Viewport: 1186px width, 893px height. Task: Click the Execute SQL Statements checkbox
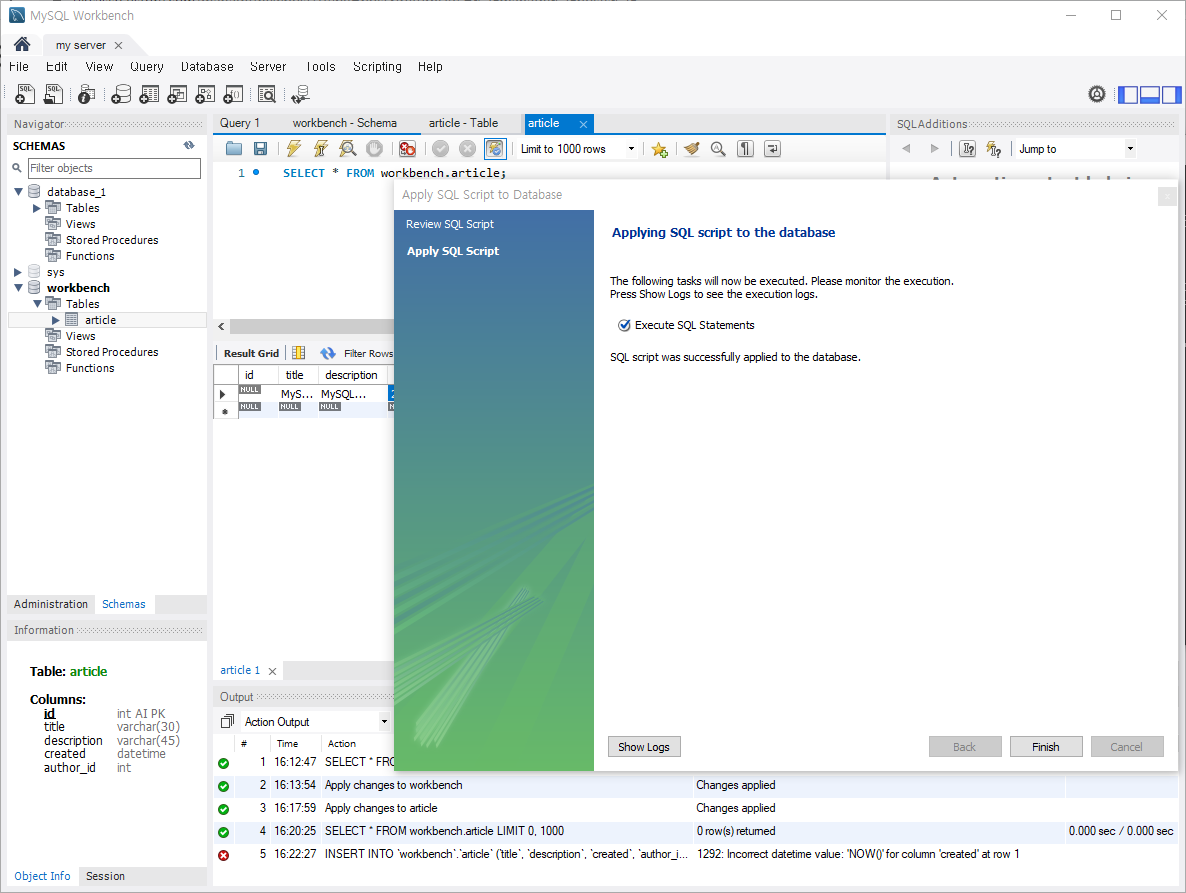pos(624,325)
